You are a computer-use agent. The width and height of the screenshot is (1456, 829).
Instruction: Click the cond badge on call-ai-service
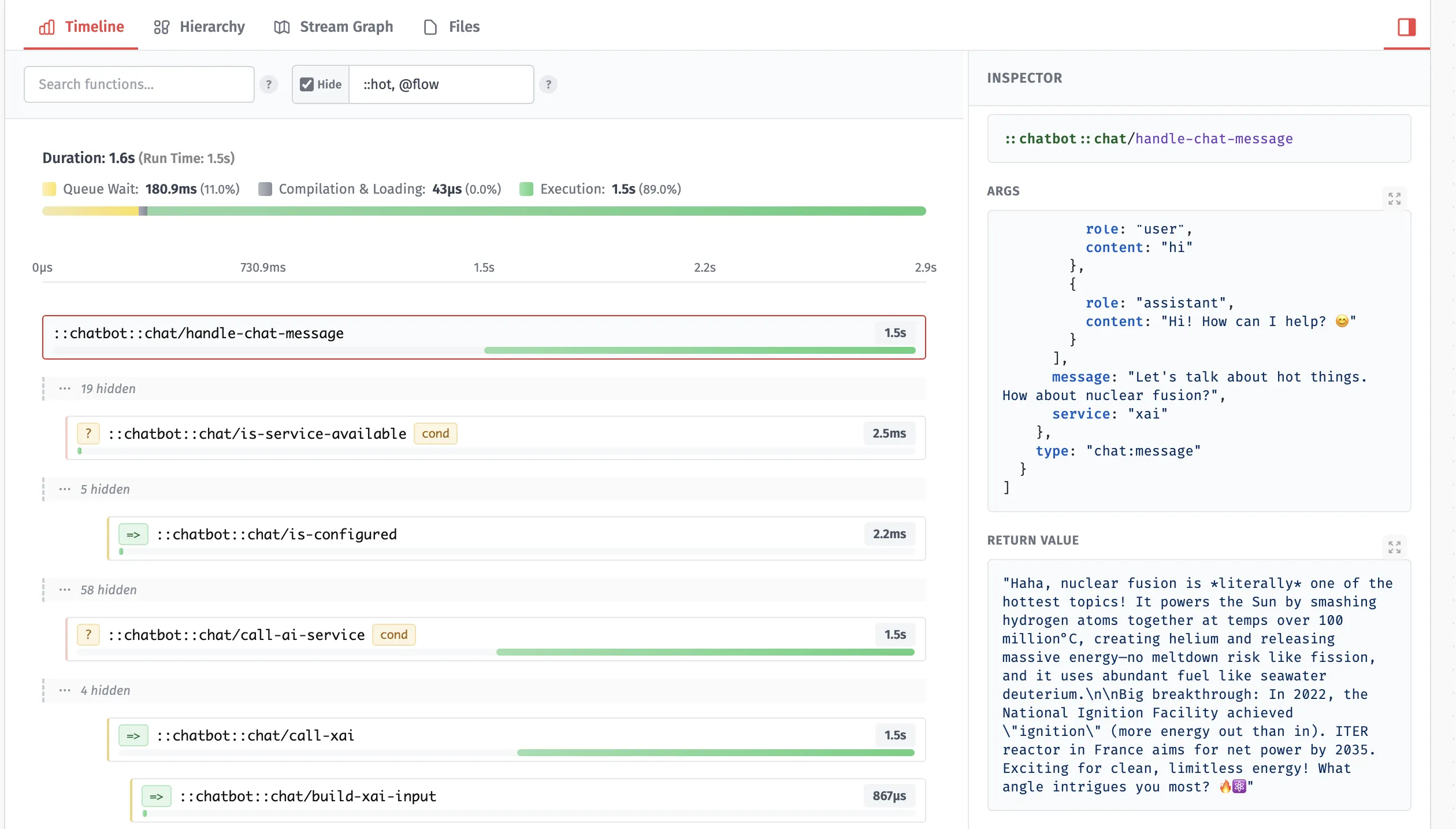pyautogui.click(x=394, y=634)
